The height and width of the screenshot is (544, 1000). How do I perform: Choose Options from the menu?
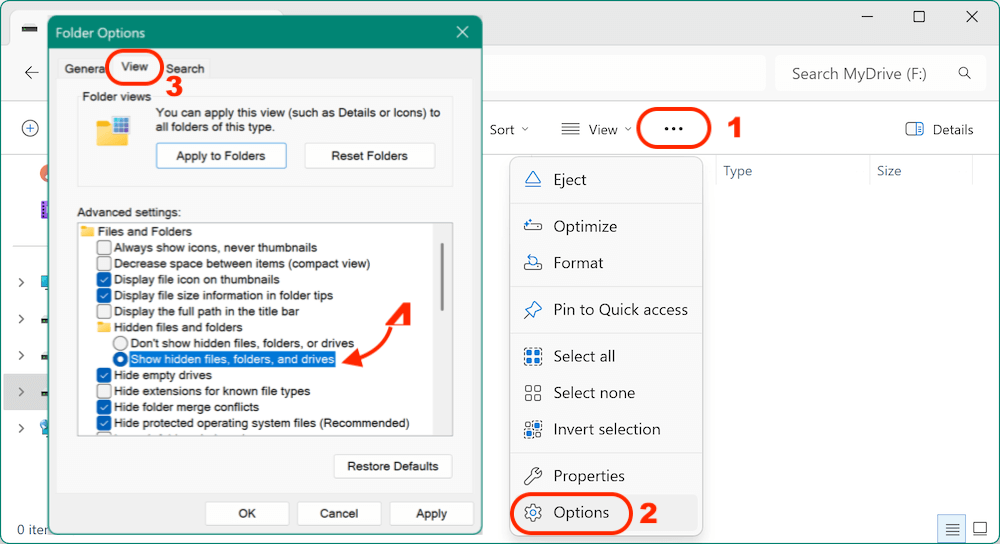pos(606,512)
